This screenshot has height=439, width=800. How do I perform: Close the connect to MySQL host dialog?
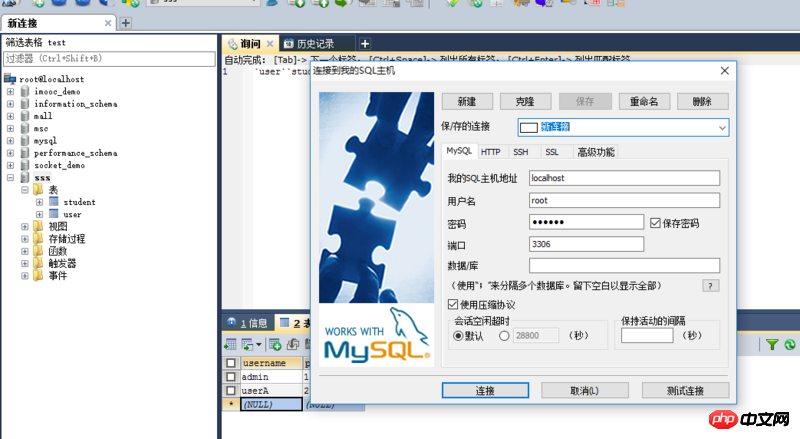(x=724, y=71)
